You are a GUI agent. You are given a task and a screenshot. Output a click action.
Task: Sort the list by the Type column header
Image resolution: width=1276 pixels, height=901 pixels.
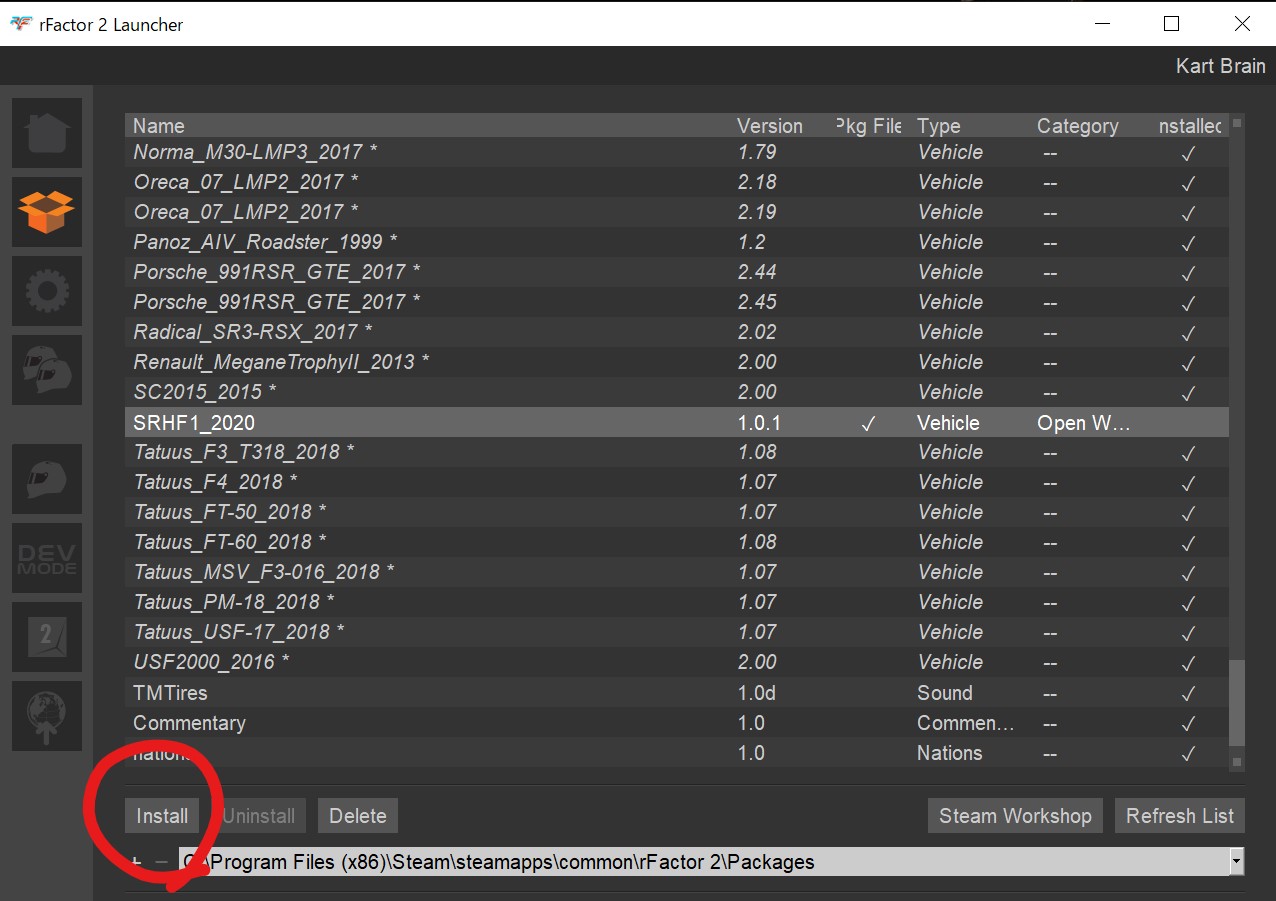point(938,126)
